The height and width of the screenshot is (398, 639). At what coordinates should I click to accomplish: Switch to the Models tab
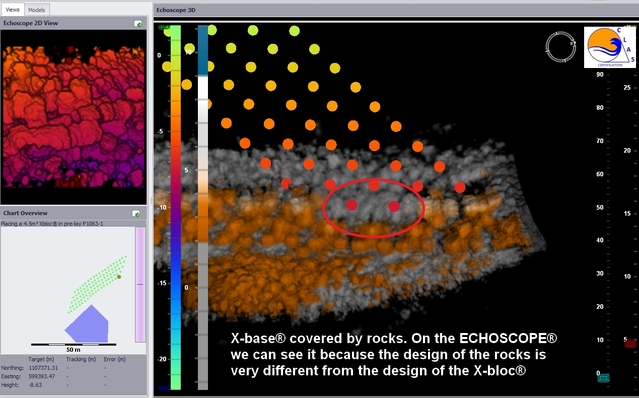(x=37, y=10)
